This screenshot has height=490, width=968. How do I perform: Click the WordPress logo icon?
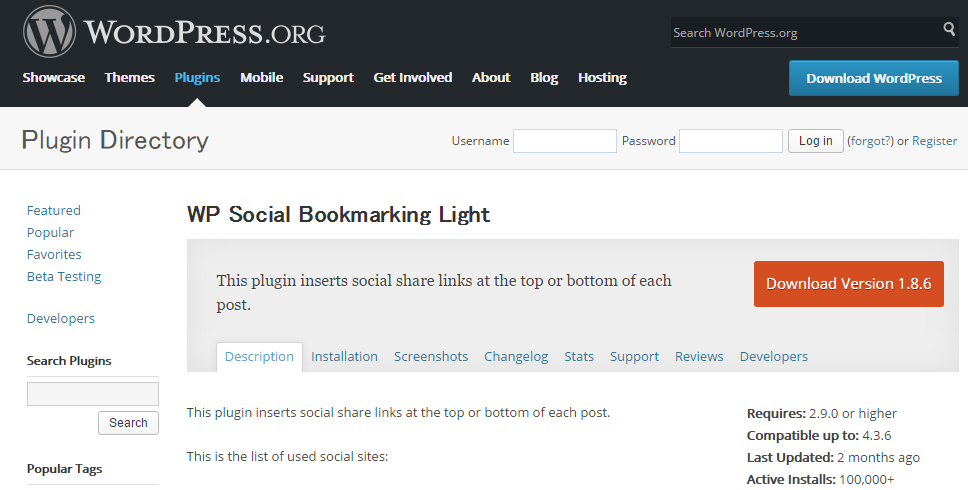pyautogui.click(x=50, y=32)
